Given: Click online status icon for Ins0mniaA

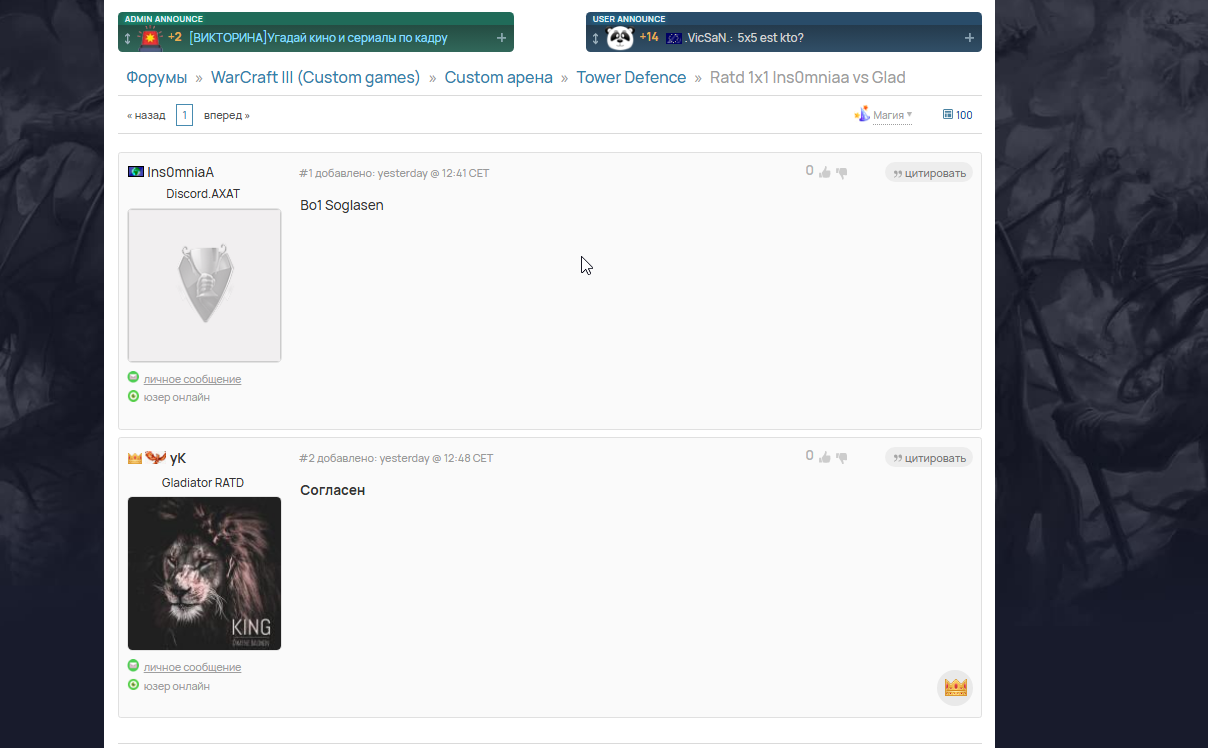Looking at the screenshot, I should [x=133, y=397].
